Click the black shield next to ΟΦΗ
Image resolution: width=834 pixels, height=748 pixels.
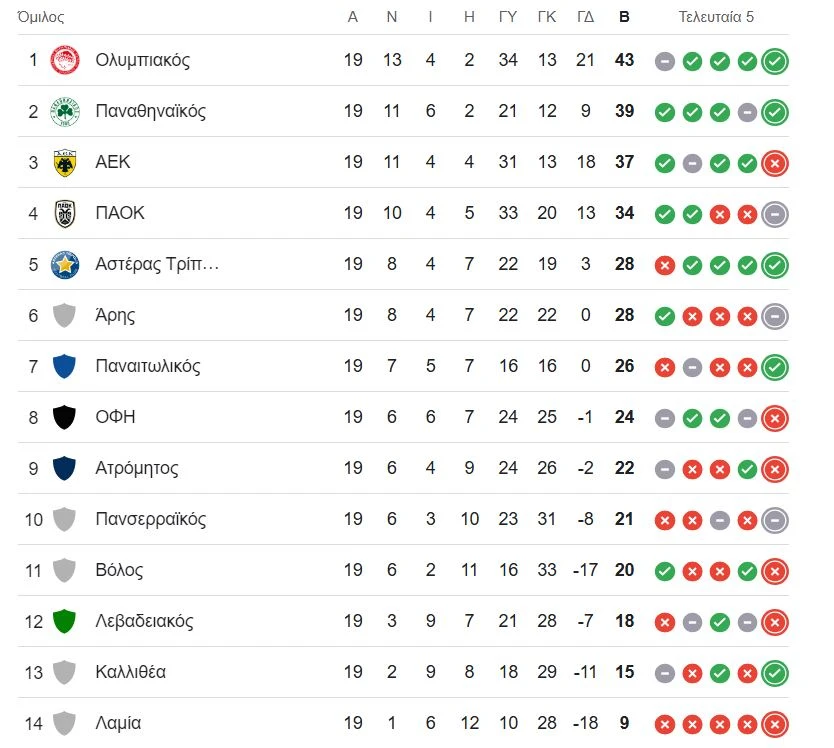(65, 417)
